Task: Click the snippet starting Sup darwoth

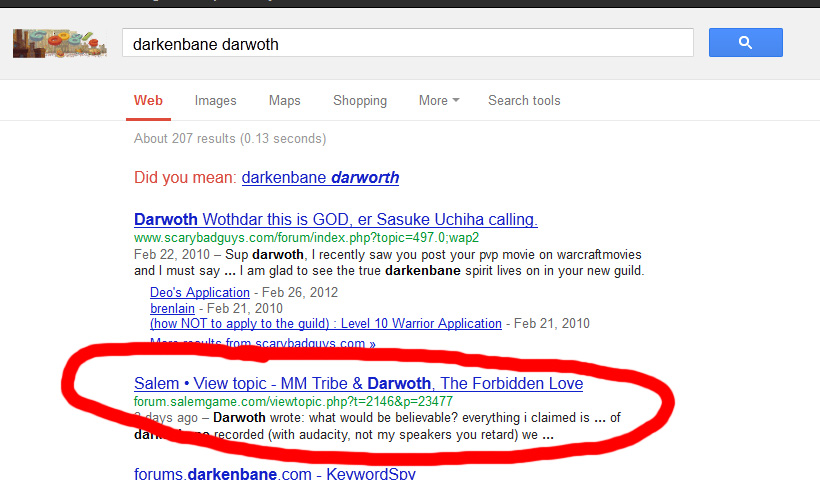Action: tap(389, 262)
